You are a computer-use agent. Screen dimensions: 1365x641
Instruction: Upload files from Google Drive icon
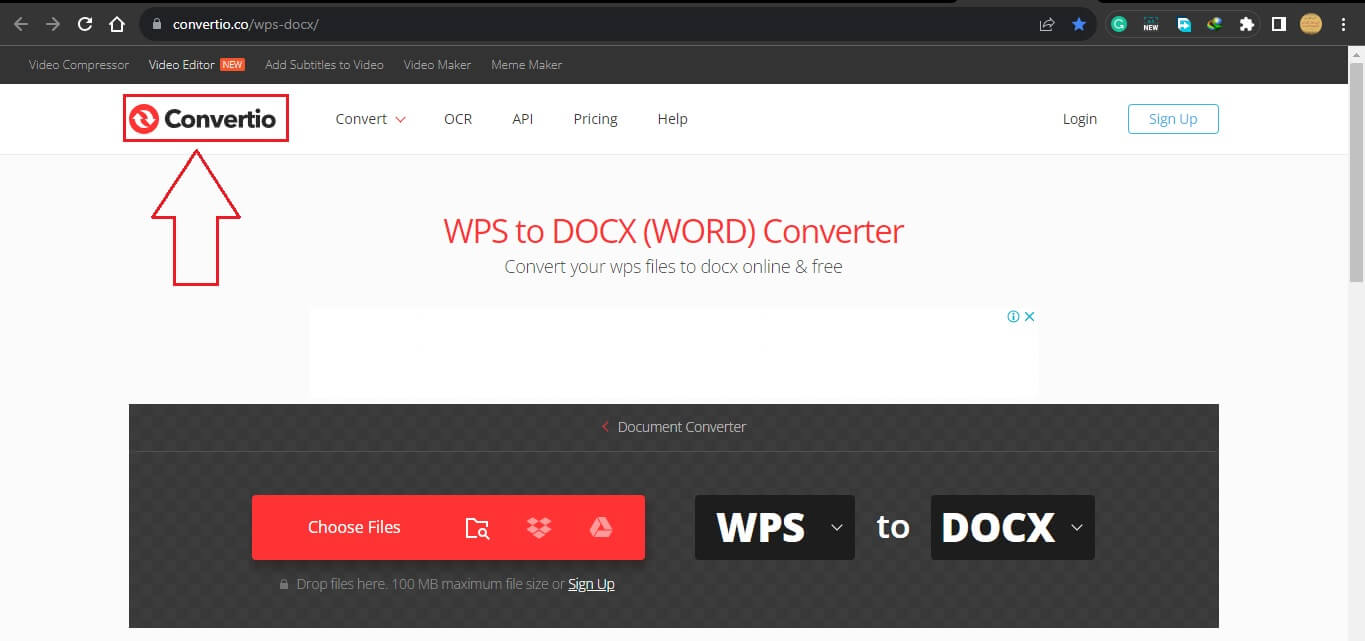601,527
